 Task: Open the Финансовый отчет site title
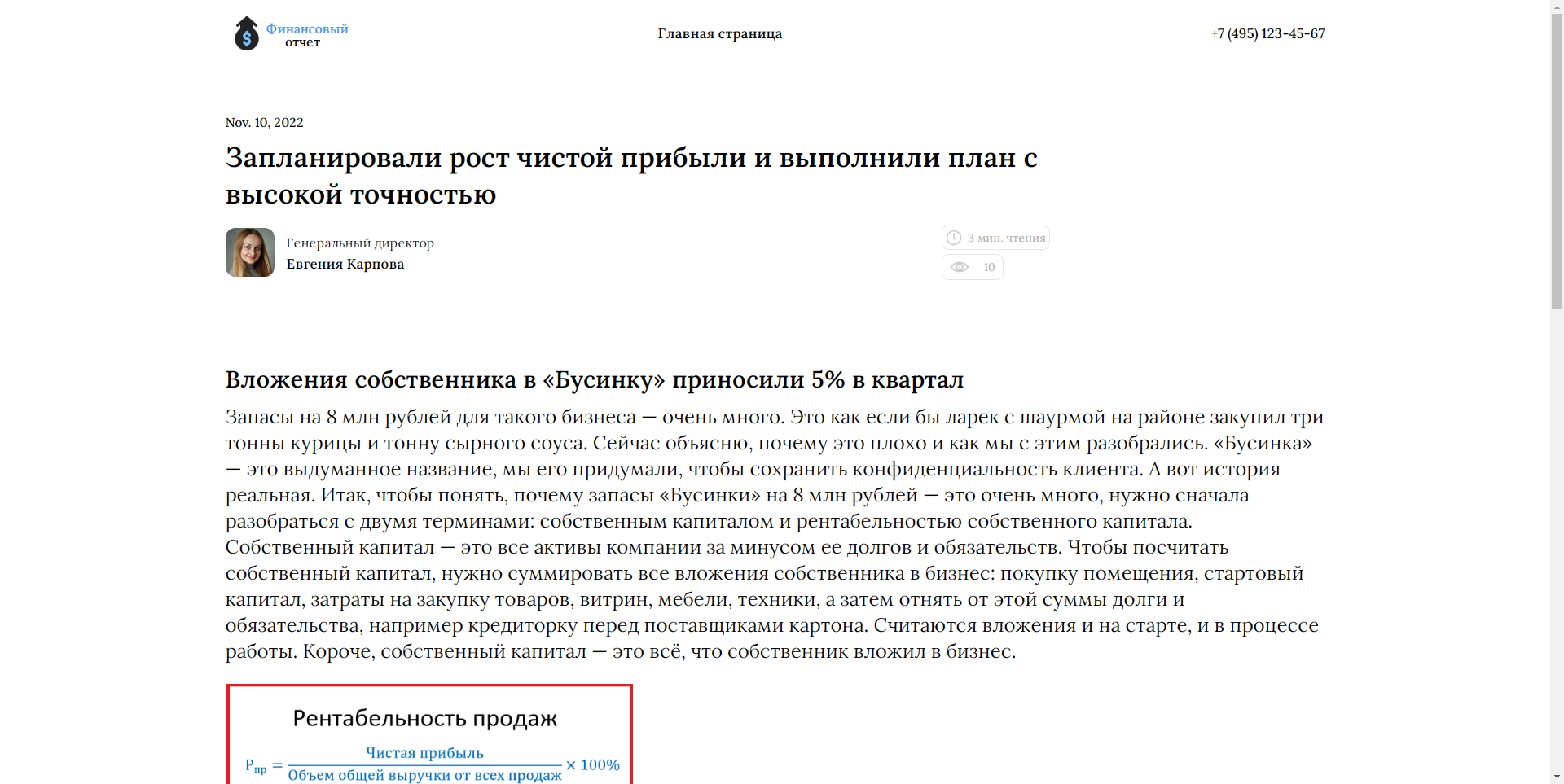307,35
